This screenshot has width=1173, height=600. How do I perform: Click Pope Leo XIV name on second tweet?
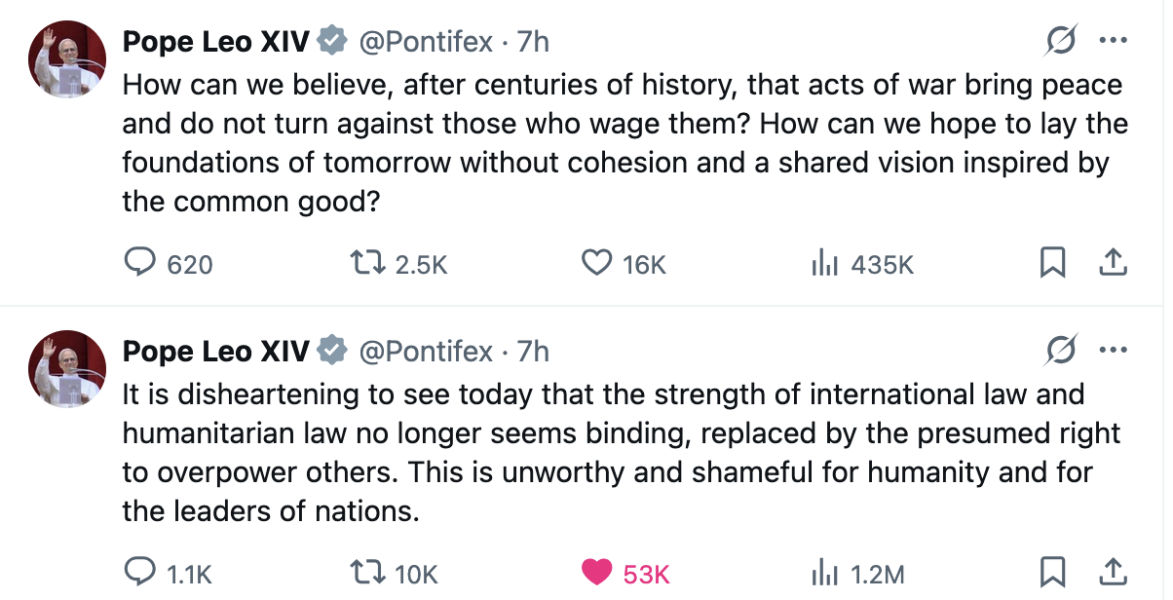(x=215, y=352)
